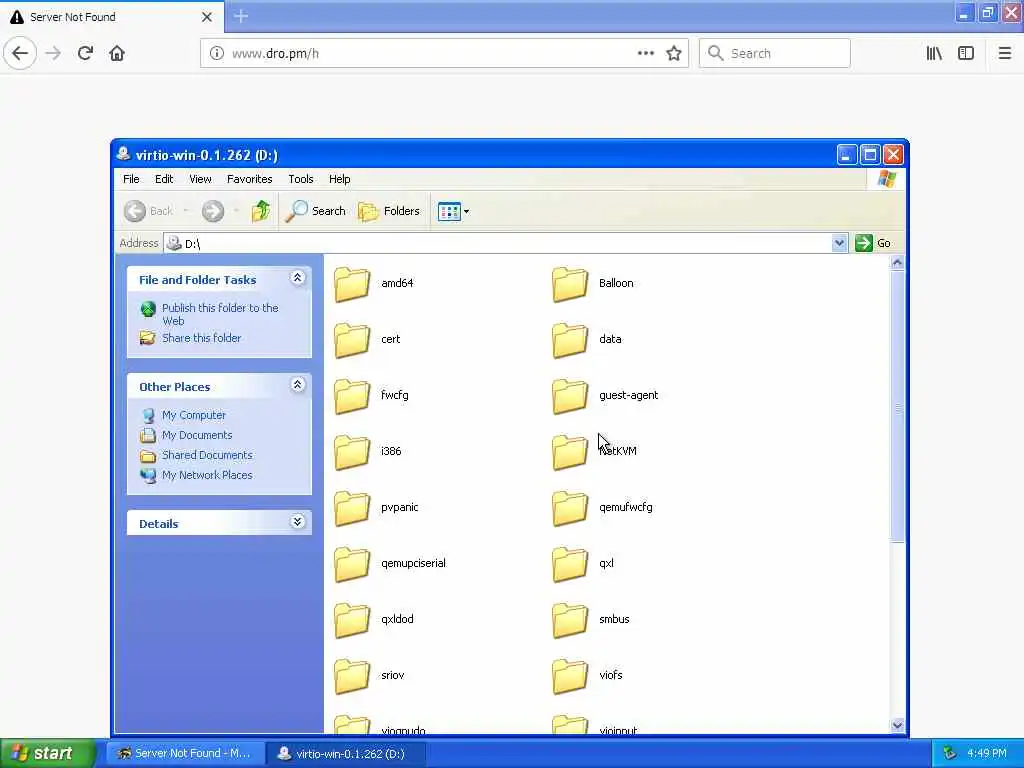Select the fwcfg folder icon

point(353,396)
